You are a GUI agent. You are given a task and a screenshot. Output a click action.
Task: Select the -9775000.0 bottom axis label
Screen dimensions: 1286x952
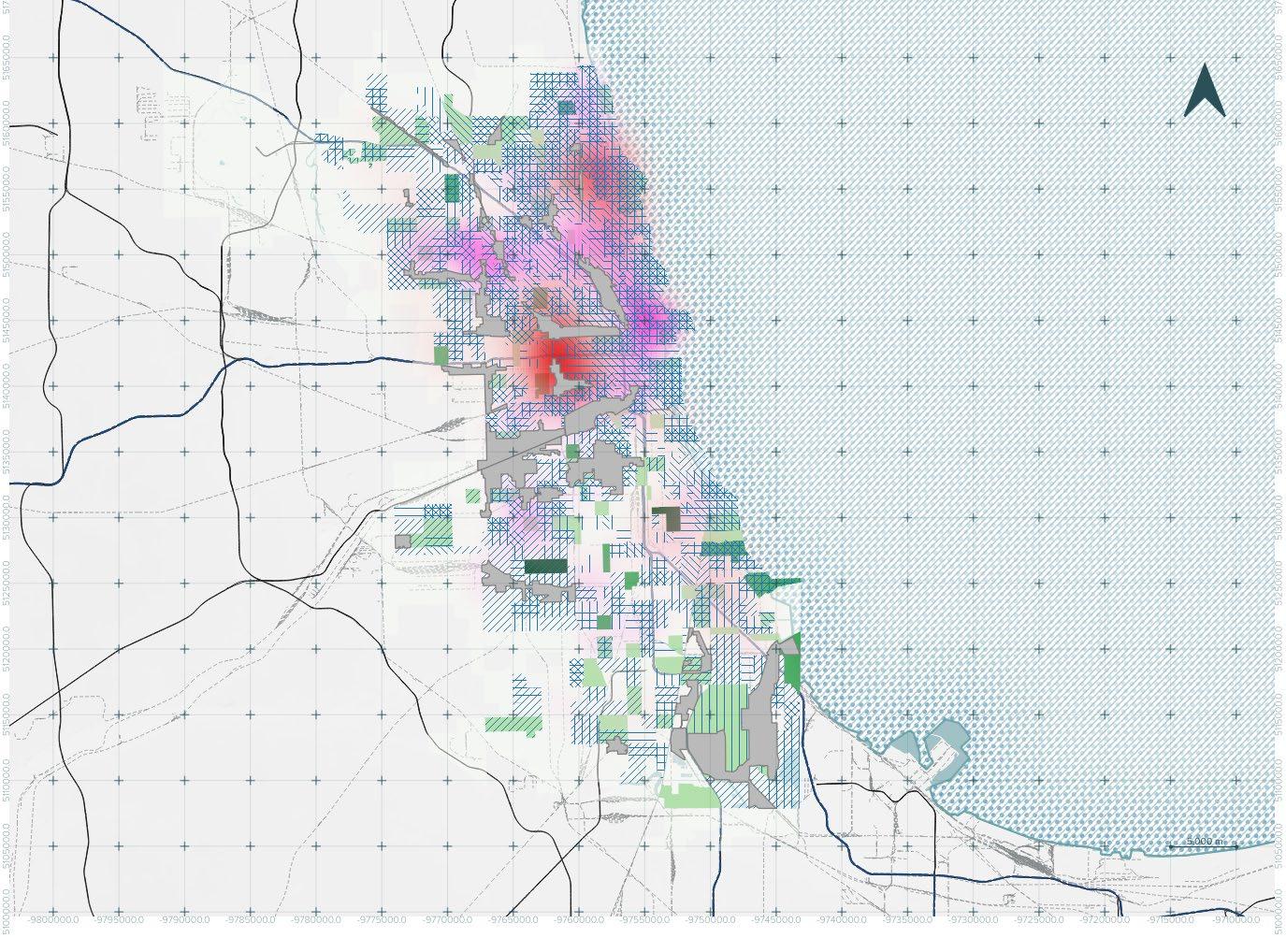[x=381, y=920]
